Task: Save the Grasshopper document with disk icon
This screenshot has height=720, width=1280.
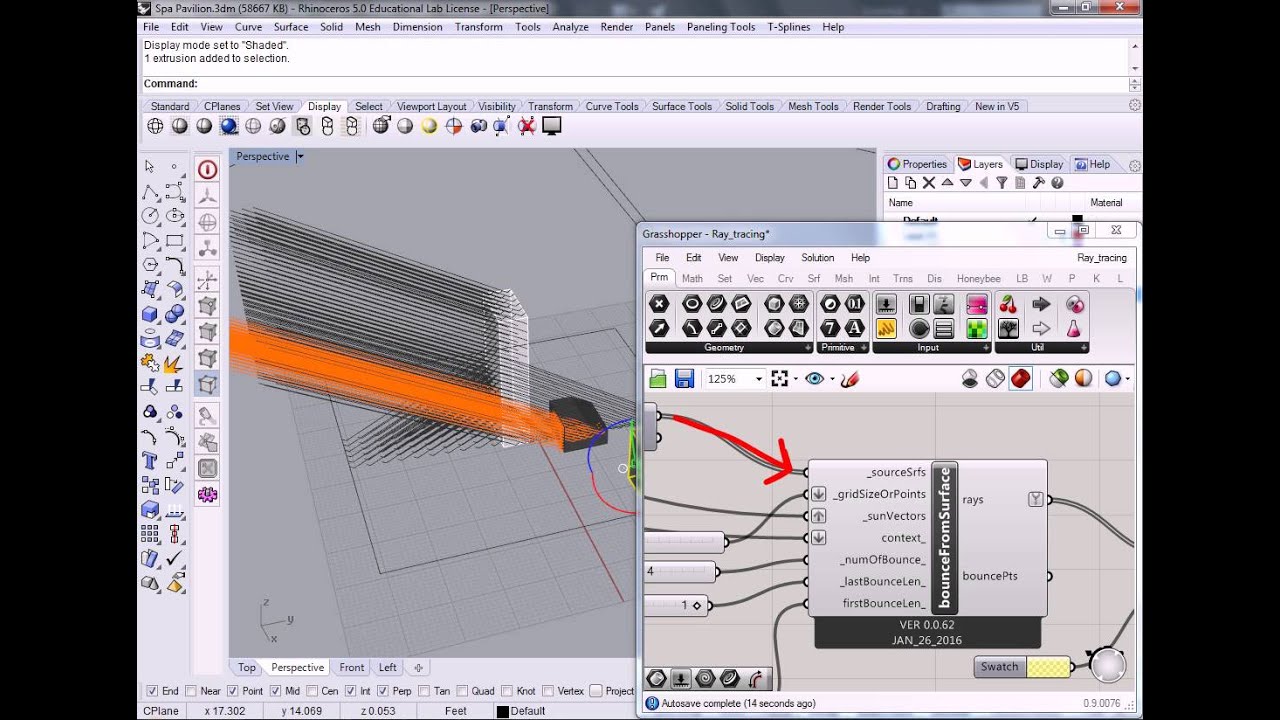Action: click(684, 379)
